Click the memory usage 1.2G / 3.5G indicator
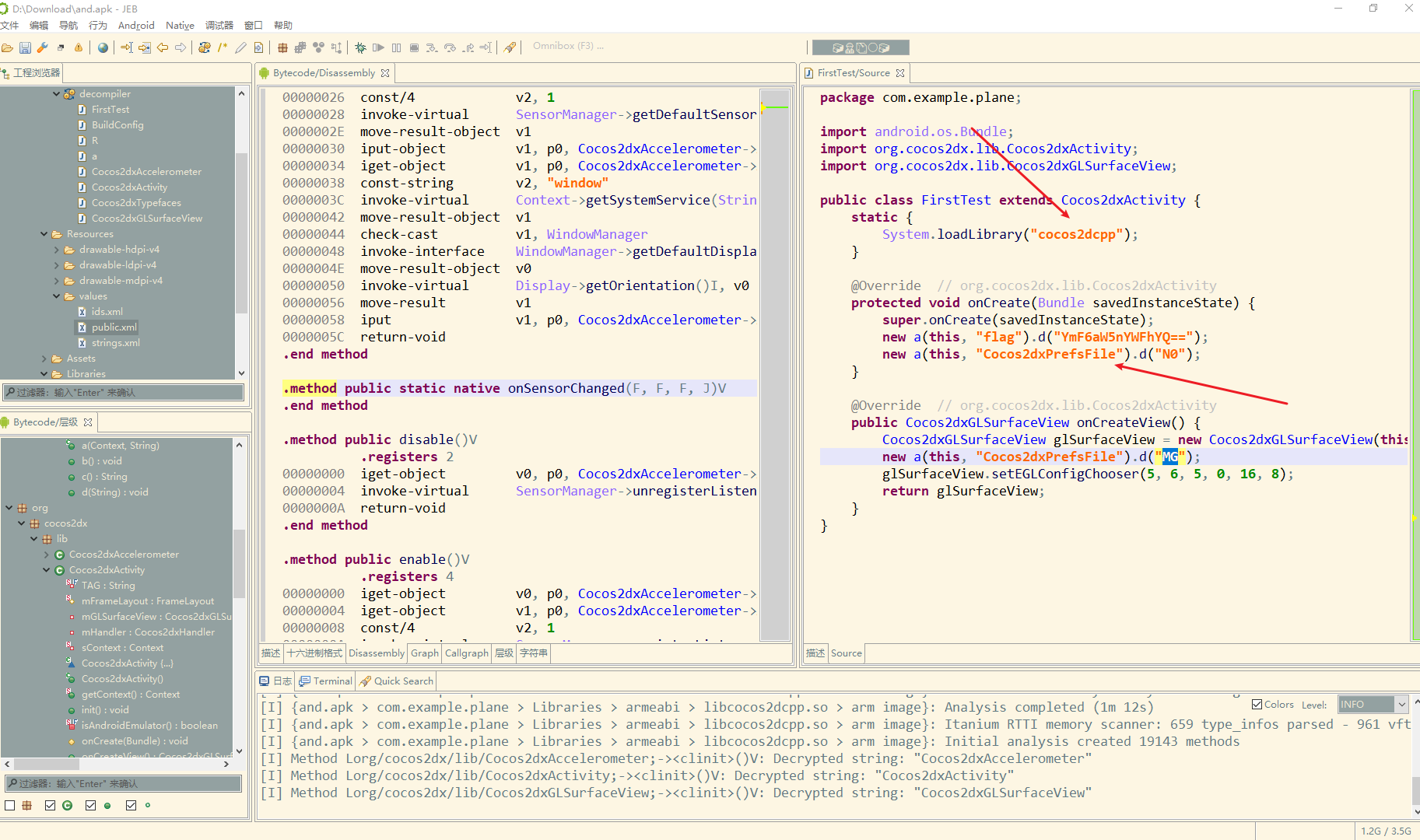Viewport: 1420px width, 840px height. (1385, 831)
